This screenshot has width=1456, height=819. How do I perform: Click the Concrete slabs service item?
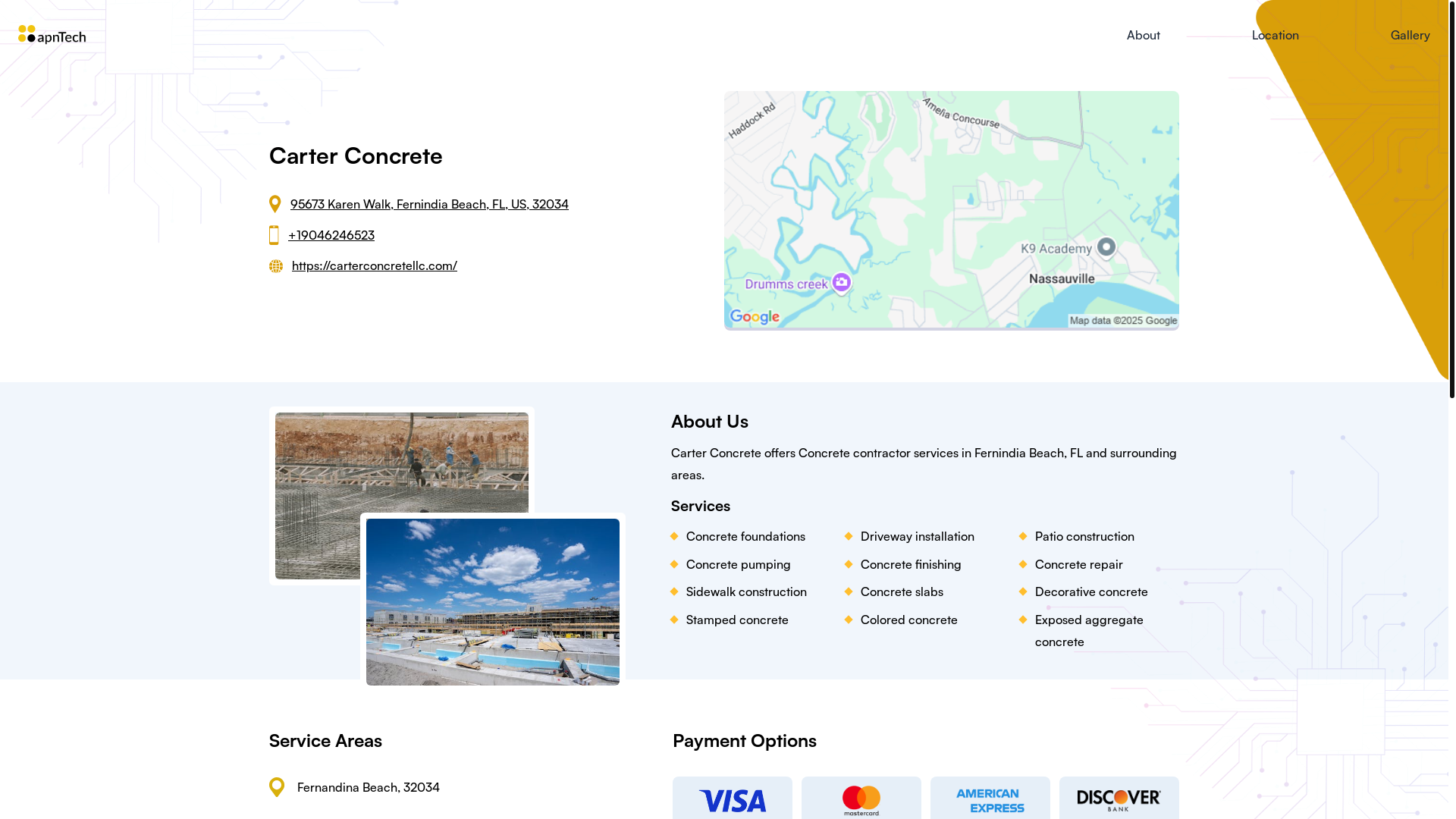point(902,591)
